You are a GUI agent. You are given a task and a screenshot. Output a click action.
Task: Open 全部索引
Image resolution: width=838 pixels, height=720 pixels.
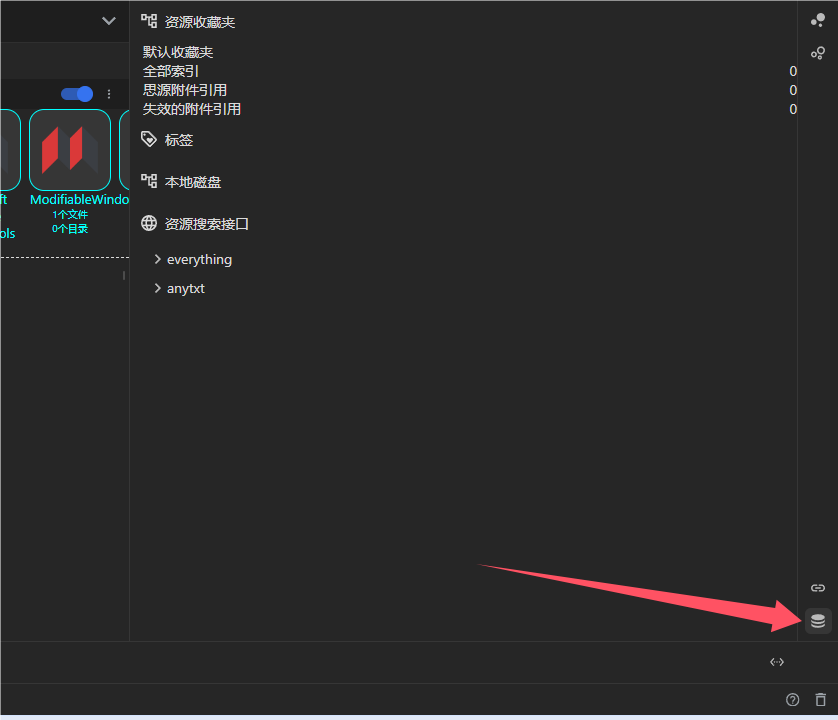pyautogui.click(x=170, y=71)
